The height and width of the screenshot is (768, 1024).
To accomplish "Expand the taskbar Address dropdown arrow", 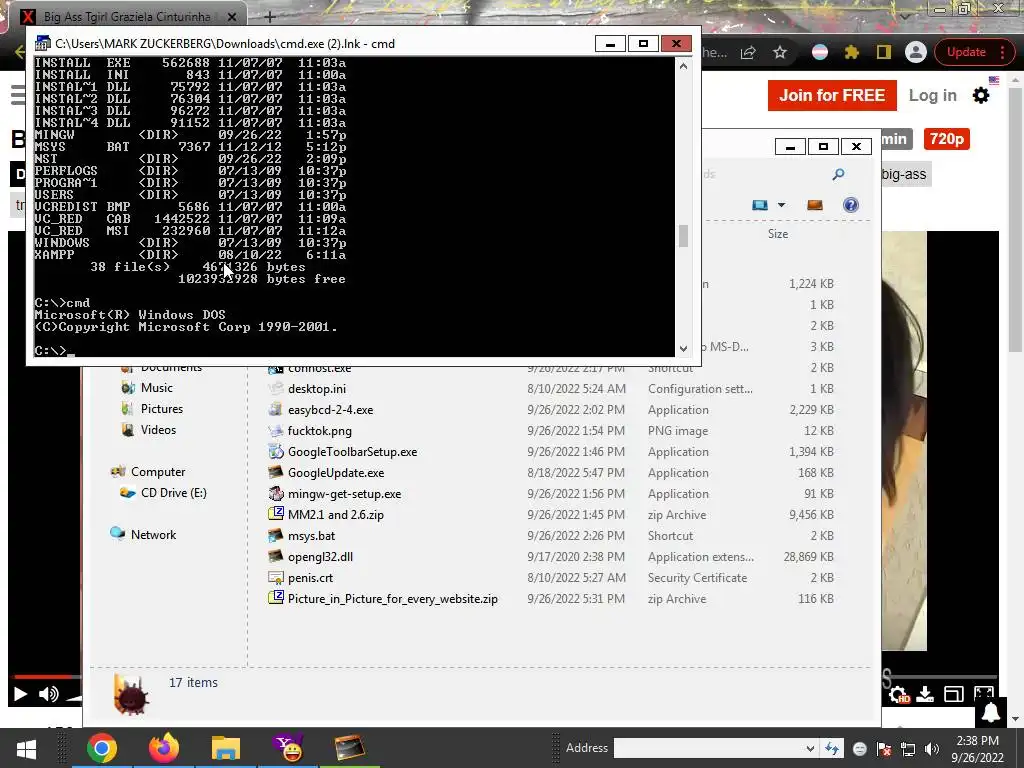I will click(810, 748).
